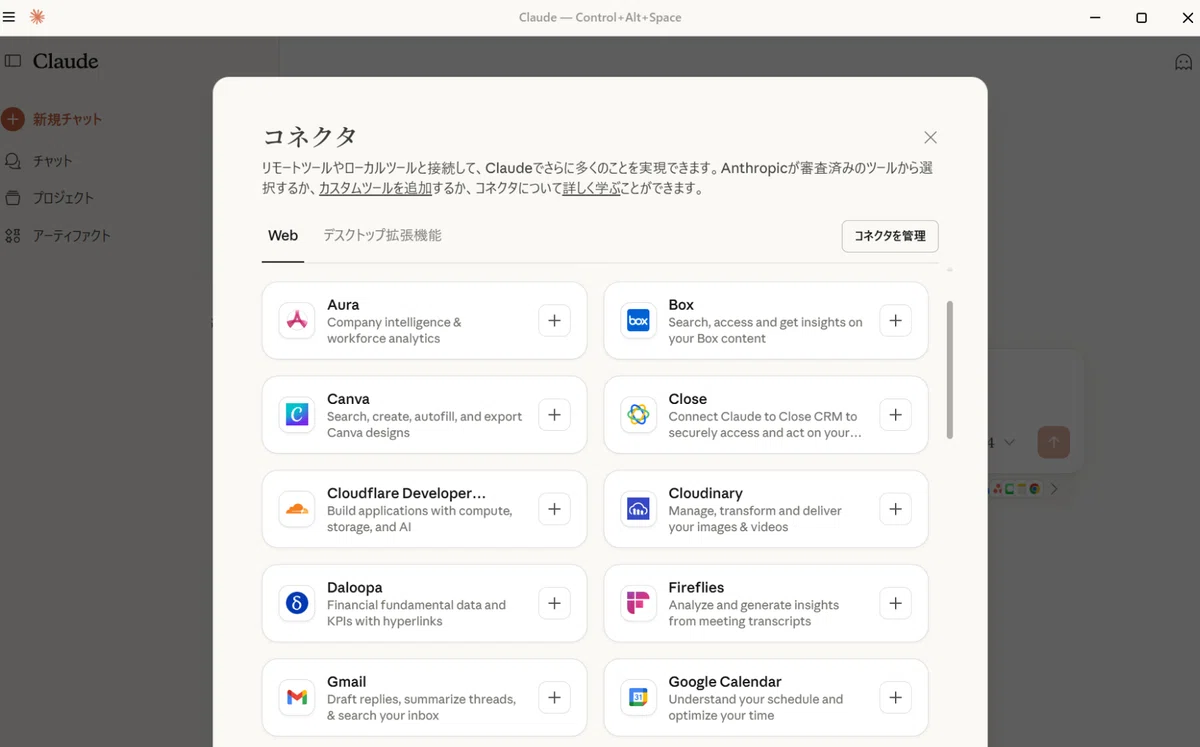Start a 新規チャット from the sidebar
The width and height of the screenshot is (1200, 747).
pyautogui.click(x=52, y=119)
